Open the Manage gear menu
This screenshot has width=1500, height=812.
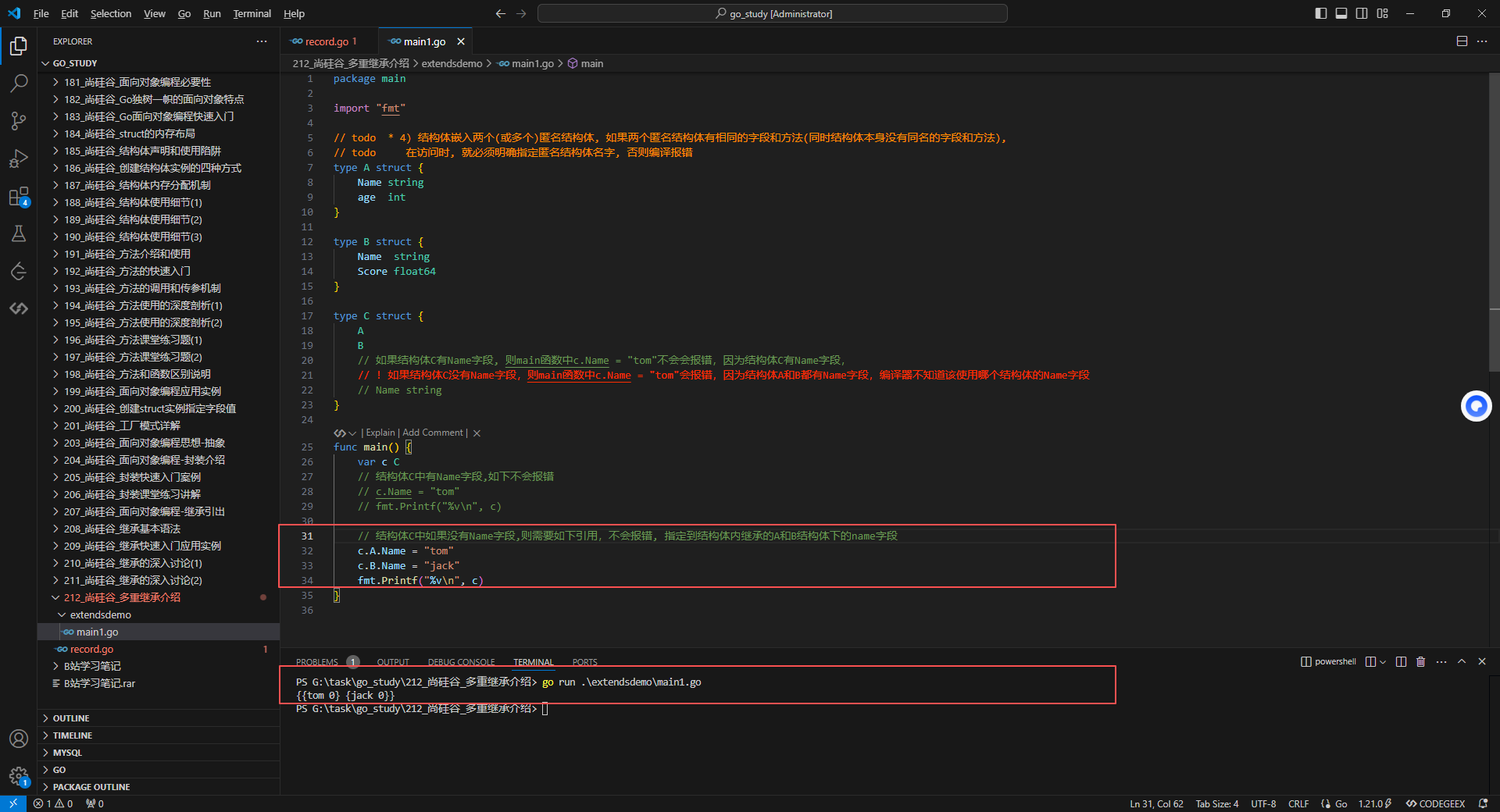click(19, 776)
